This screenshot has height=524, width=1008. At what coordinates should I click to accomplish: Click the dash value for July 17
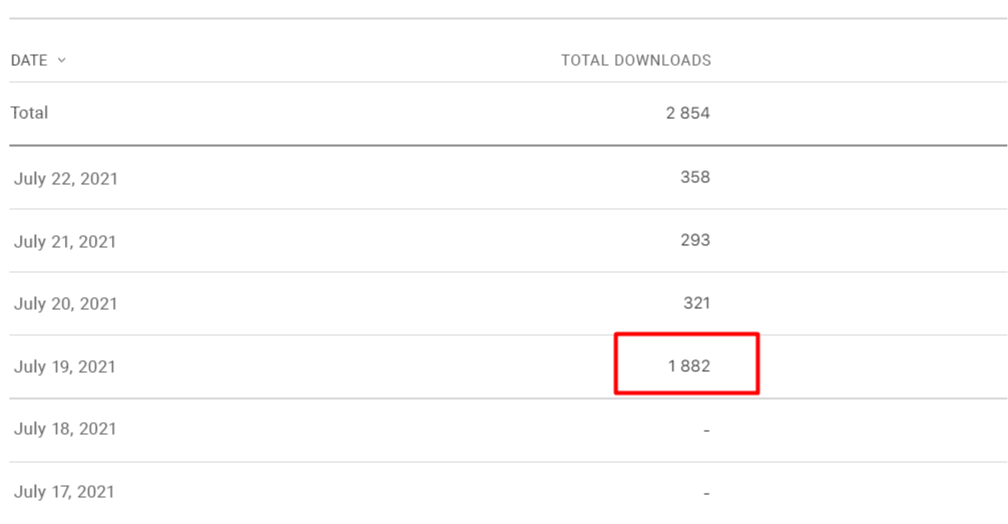[x=706, y=493]
